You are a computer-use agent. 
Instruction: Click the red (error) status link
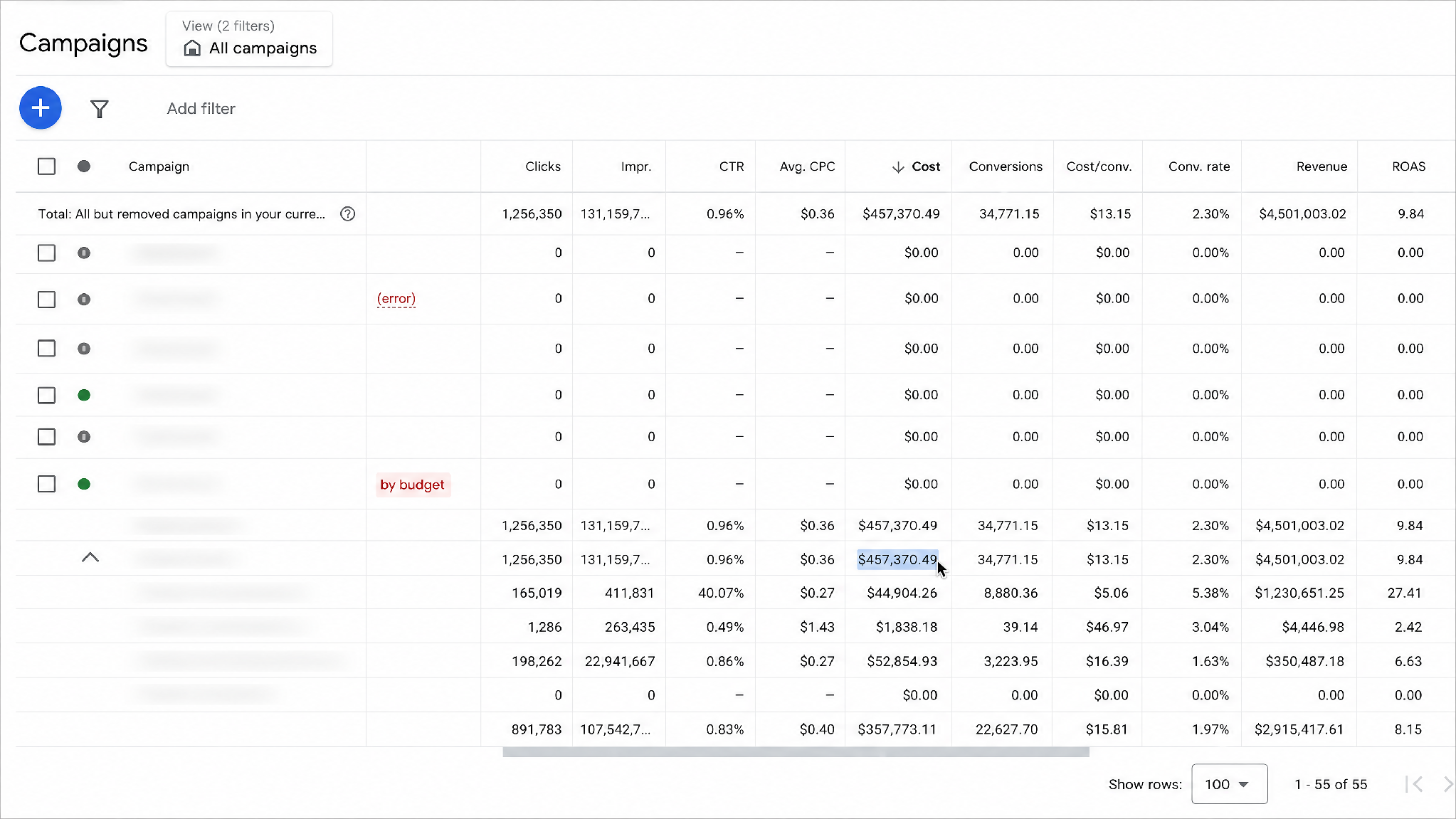point(396,299)
